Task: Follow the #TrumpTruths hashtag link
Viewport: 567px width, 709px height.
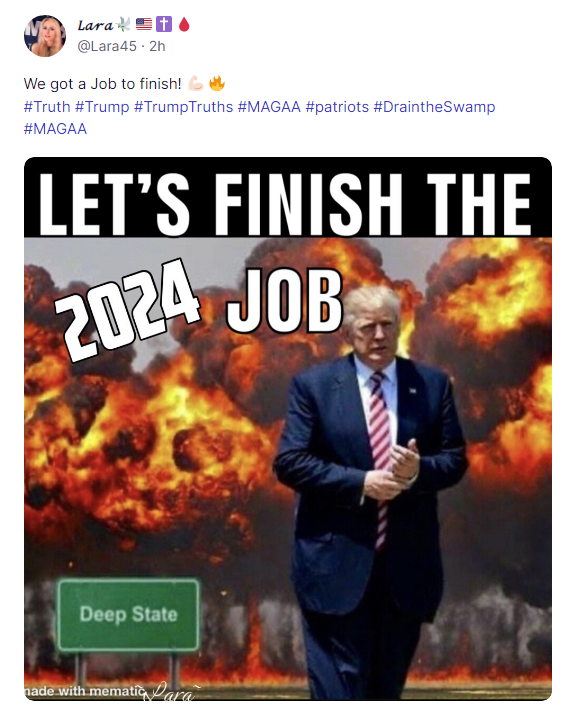Action: coord(183,107)
